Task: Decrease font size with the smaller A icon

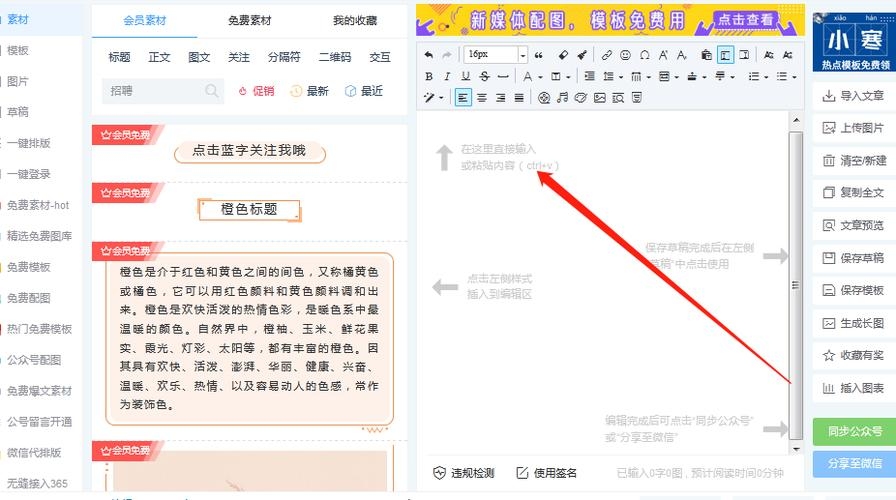Action: tap(682, 55)
